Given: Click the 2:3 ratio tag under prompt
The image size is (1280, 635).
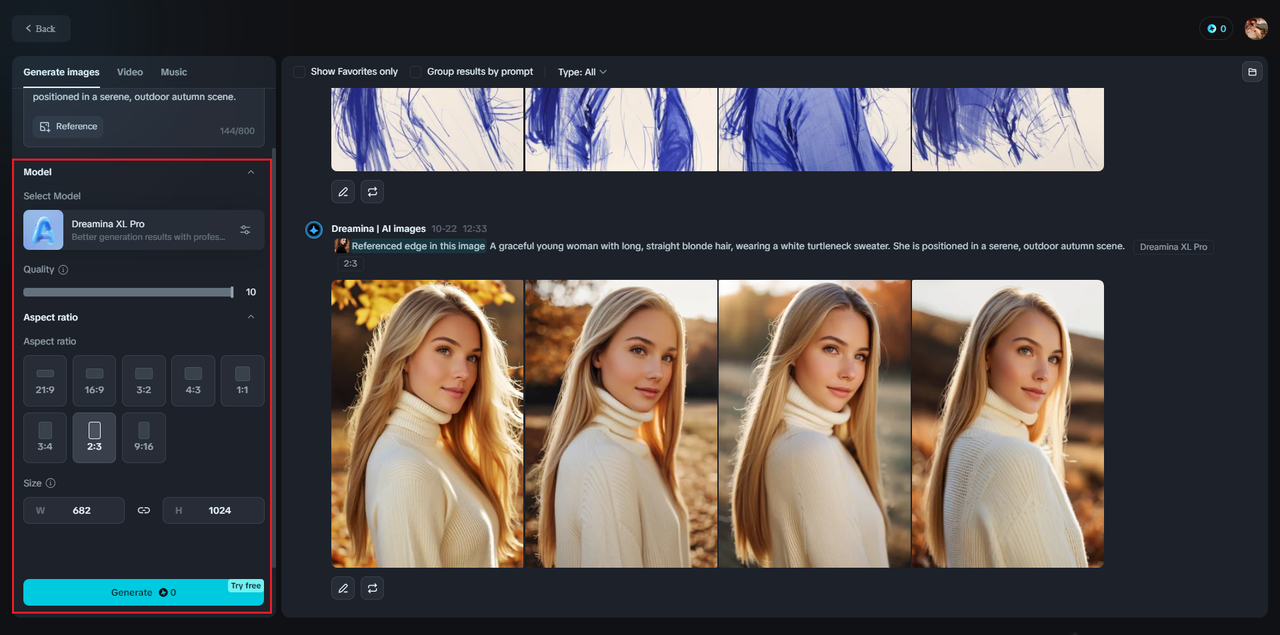Looking at the screenshot, I should click(350, 264).
